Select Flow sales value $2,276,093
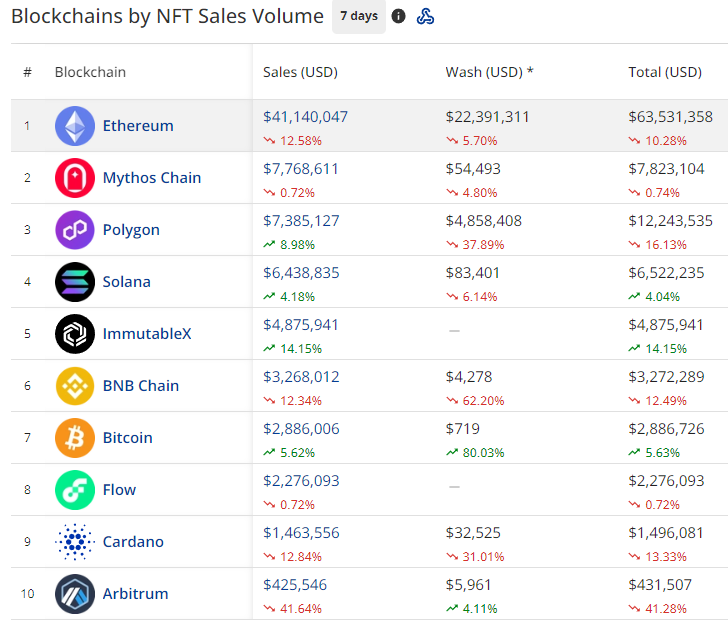728x620 pixels. pos(301,481)
